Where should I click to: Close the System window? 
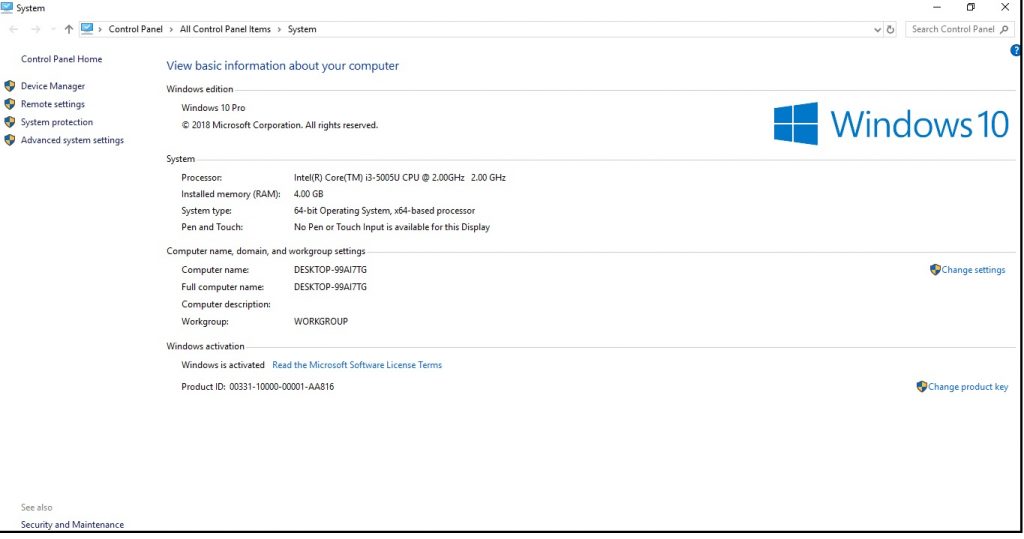(x=1005, y=7)
